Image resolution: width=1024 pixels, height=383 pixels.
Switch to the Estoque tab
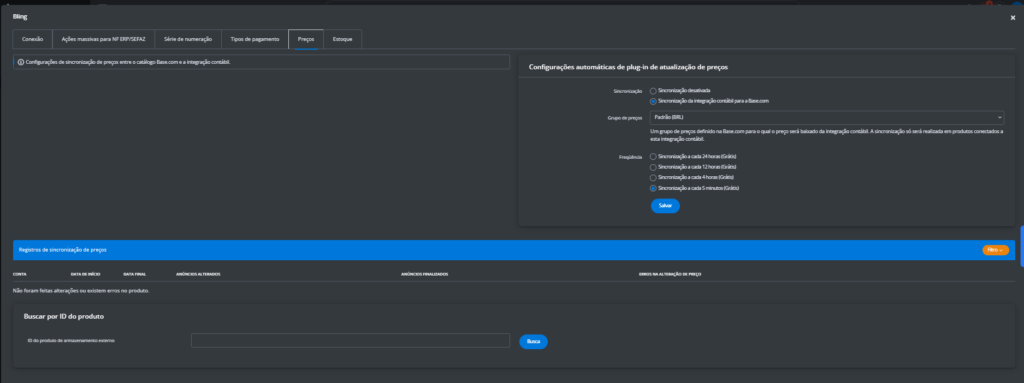click(342, 39)
